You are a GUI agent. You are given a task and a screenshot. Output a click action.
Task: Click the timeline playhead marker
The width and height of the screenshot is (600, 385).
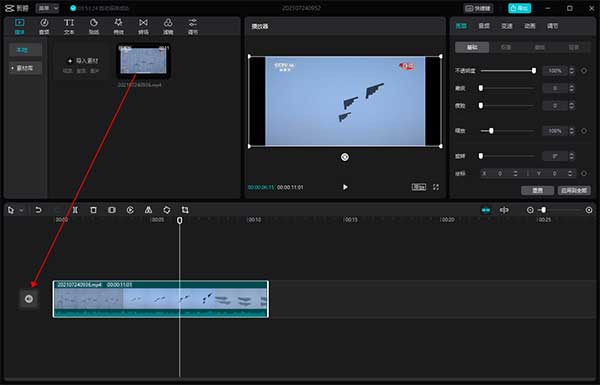click(179, 220)
